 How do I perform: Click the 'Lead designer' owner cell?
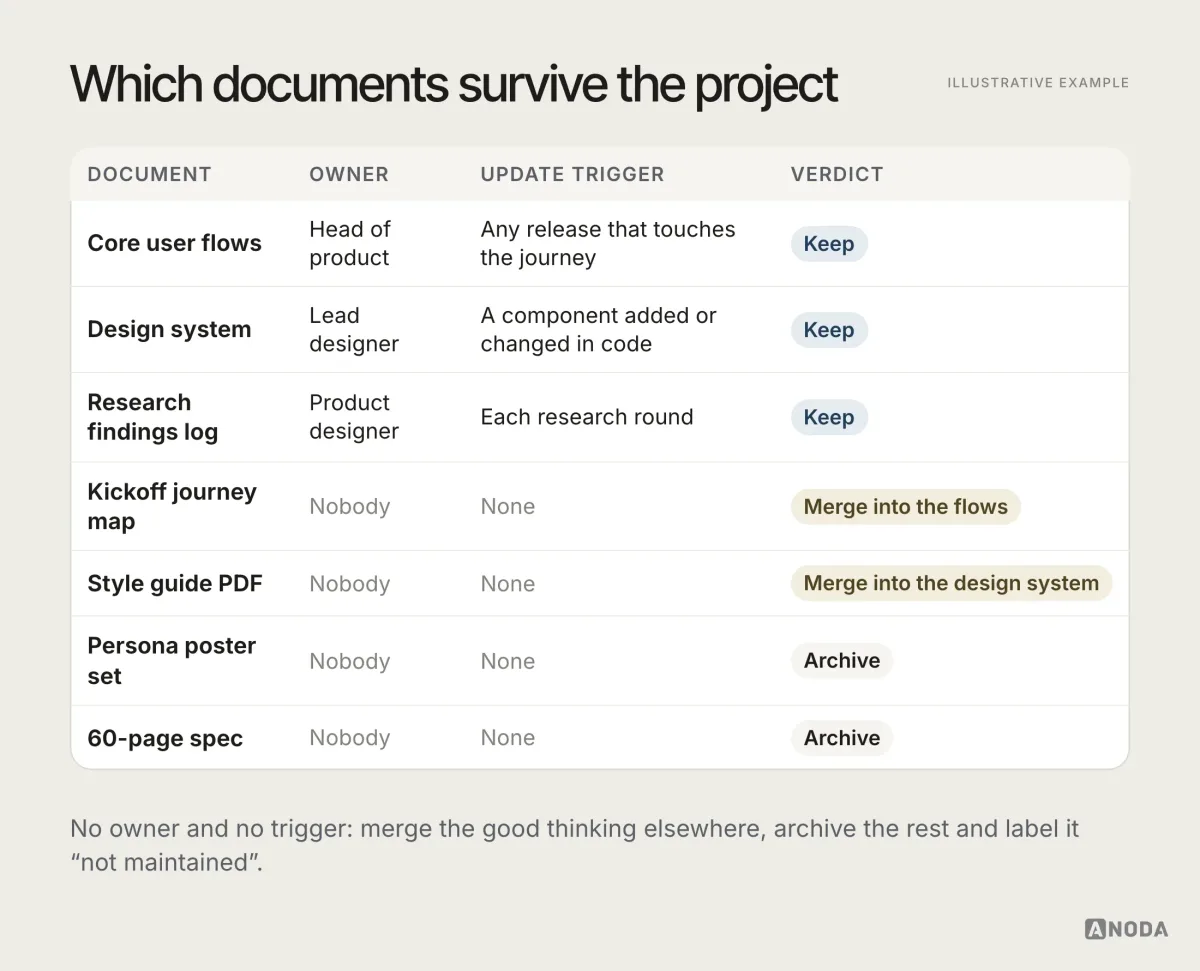(354, 330)
